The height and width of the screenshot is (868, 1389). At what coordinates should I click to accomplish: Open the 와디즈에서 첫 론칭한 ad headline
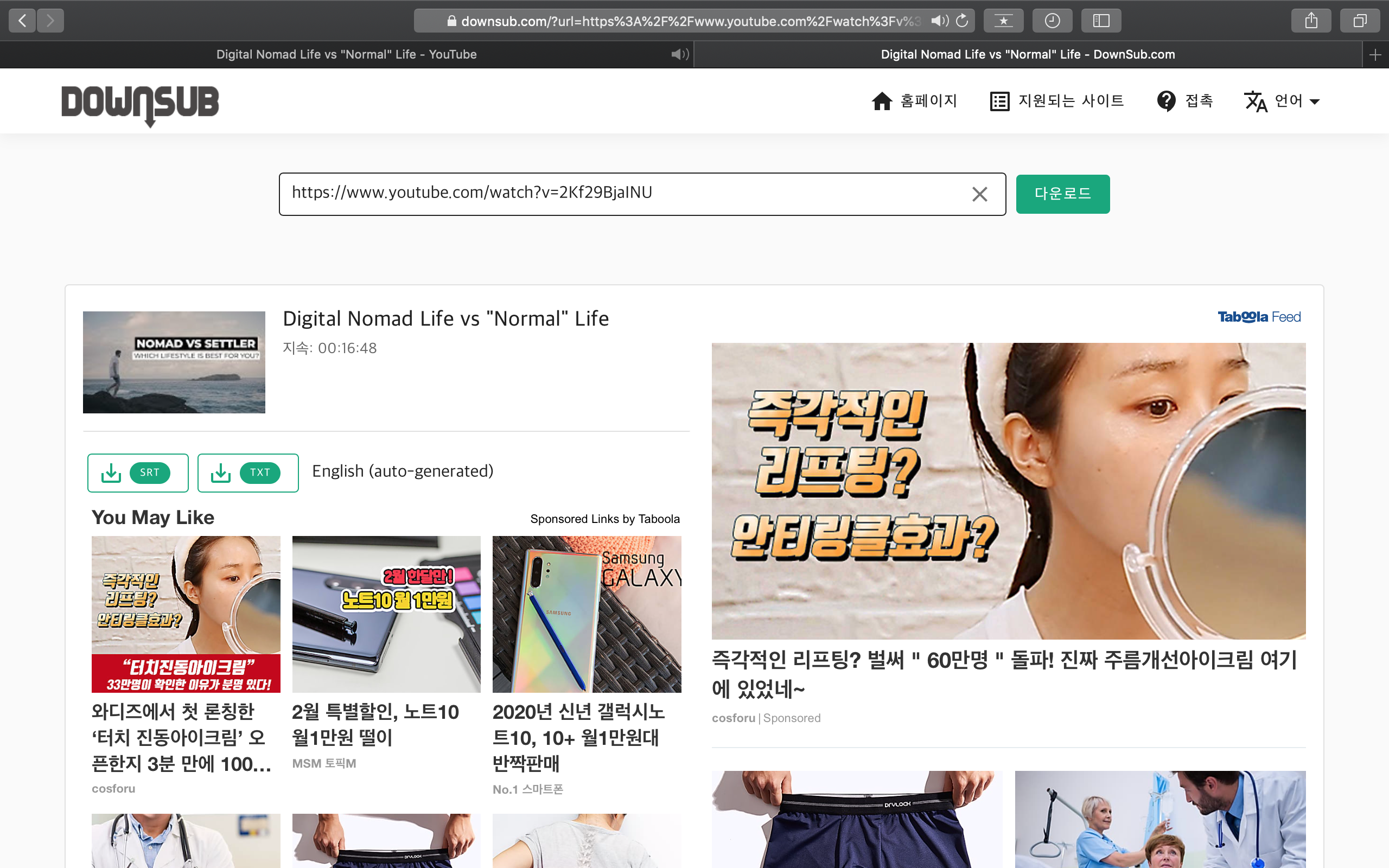point(181,738)
